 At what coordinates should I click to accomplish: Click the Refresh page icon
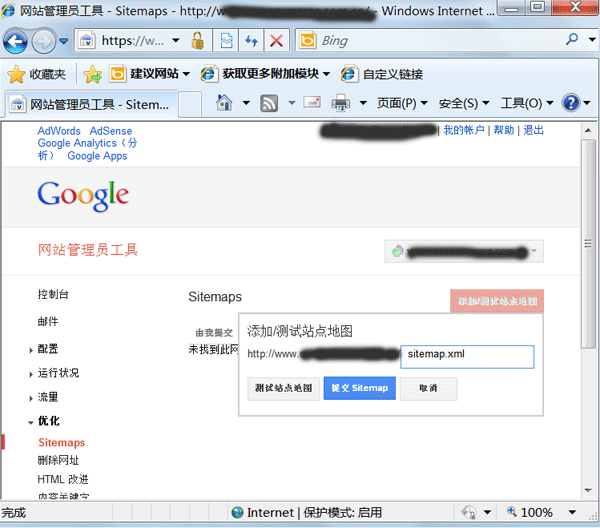pos(250,42)
